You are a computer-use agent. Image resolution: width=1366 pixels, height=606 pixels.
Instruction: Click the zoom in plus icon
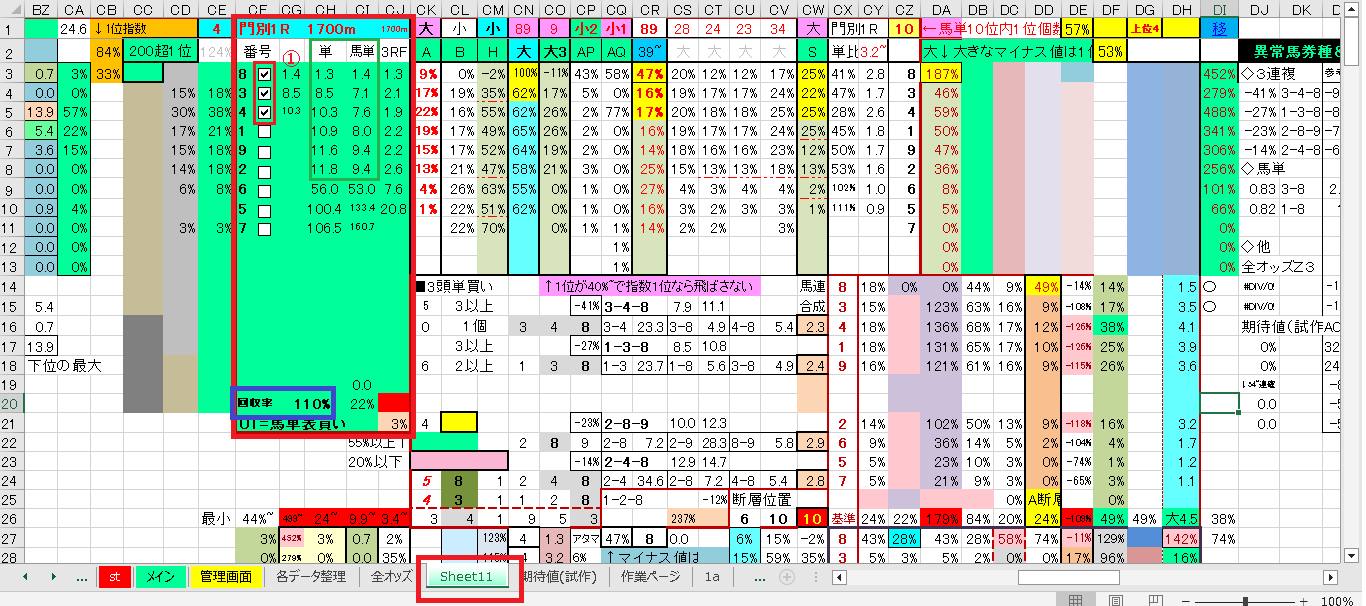coord(1302,600)
